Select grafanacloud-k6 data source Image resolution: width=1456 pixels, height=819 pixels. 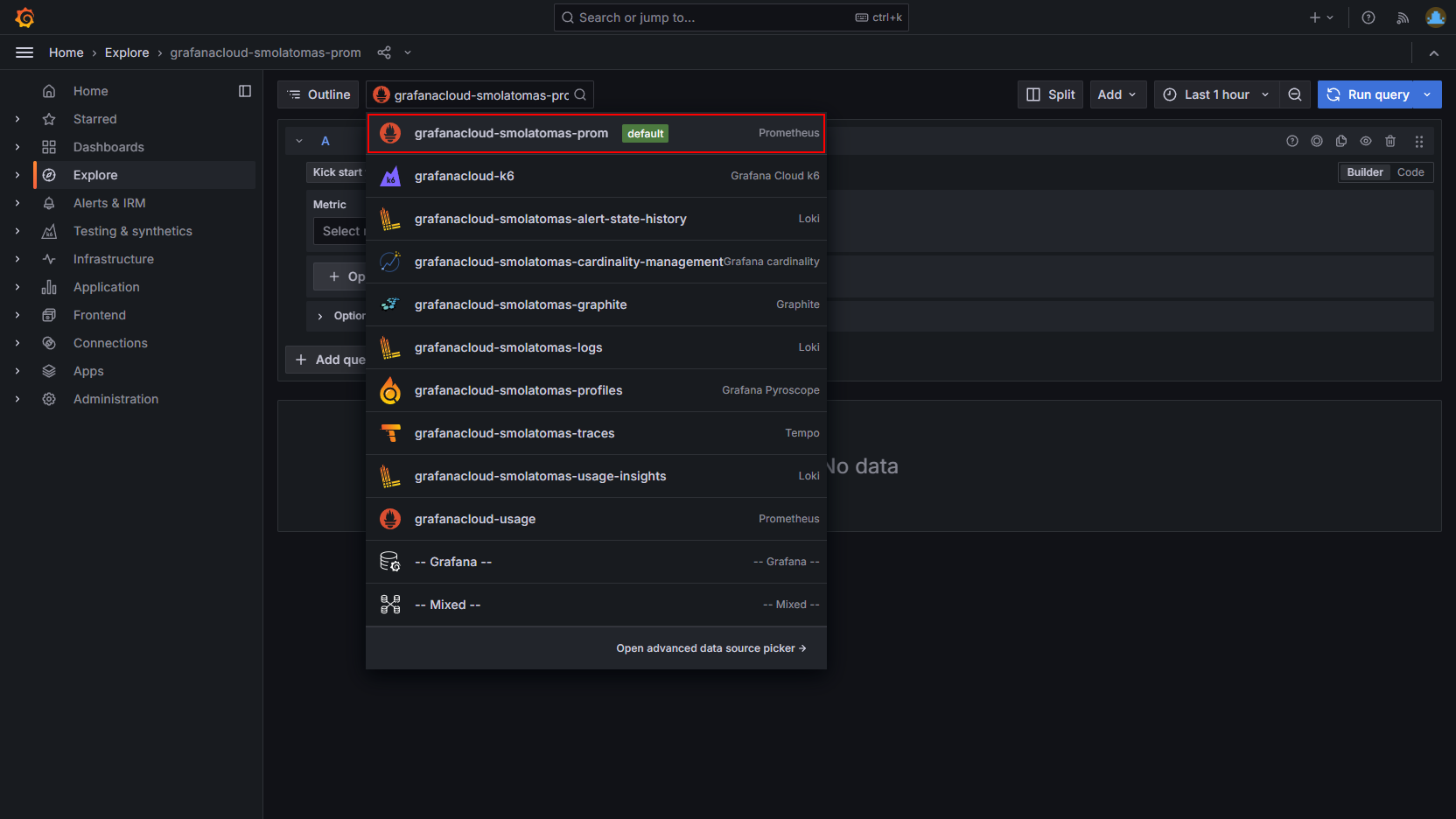pyautogui.click(x=596, y=176)
